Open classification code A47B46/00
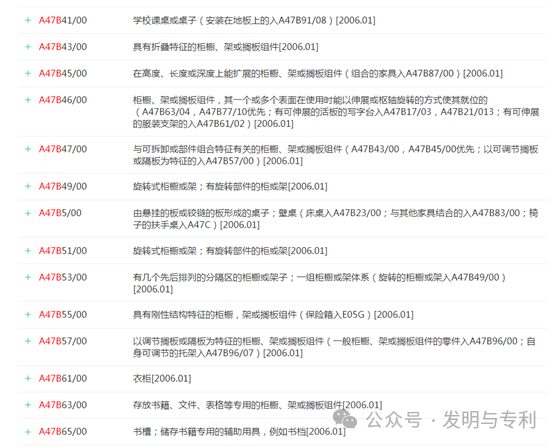The height and width of the screenshot is (448, 558). coord(63,100)
